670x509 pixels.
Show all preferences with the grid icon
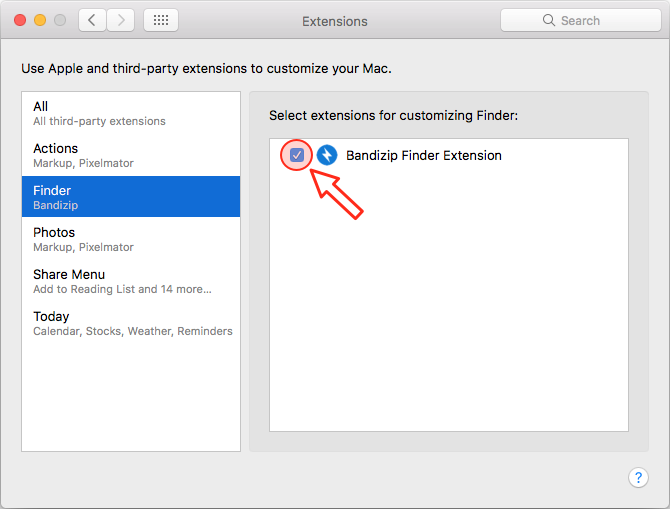click(x=161, y=20)
